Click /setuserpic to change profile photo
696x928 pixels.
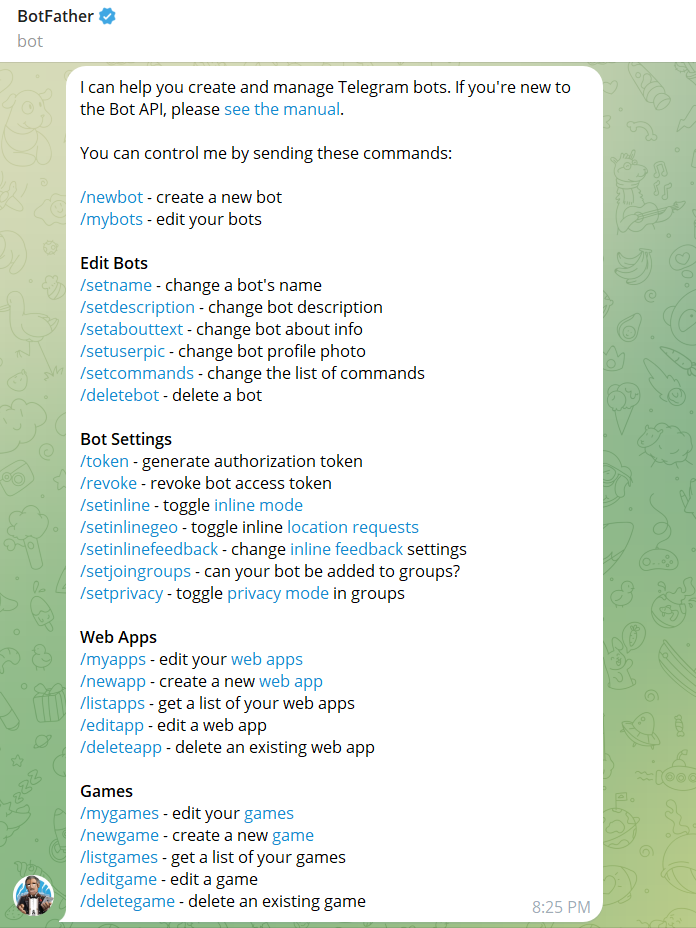click(123, 352)
